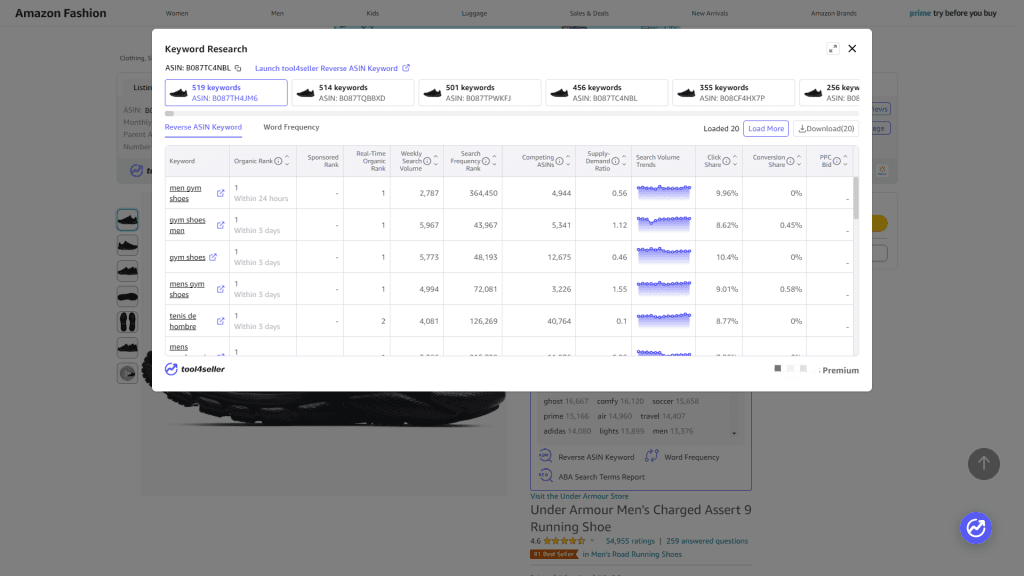Click the prime try before you buy link
This screenshot has width=1024, height=576.
(x=953, y=13)
